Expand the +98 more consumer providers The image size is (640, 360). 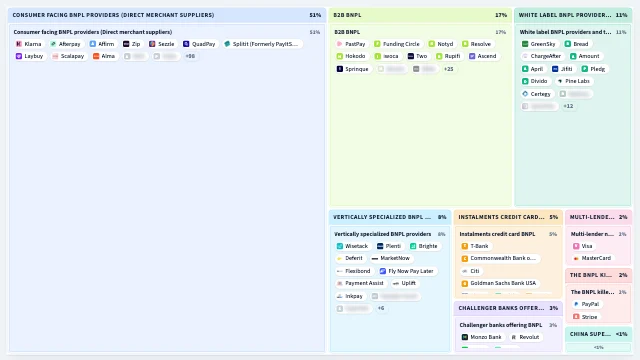pos(190,56)
